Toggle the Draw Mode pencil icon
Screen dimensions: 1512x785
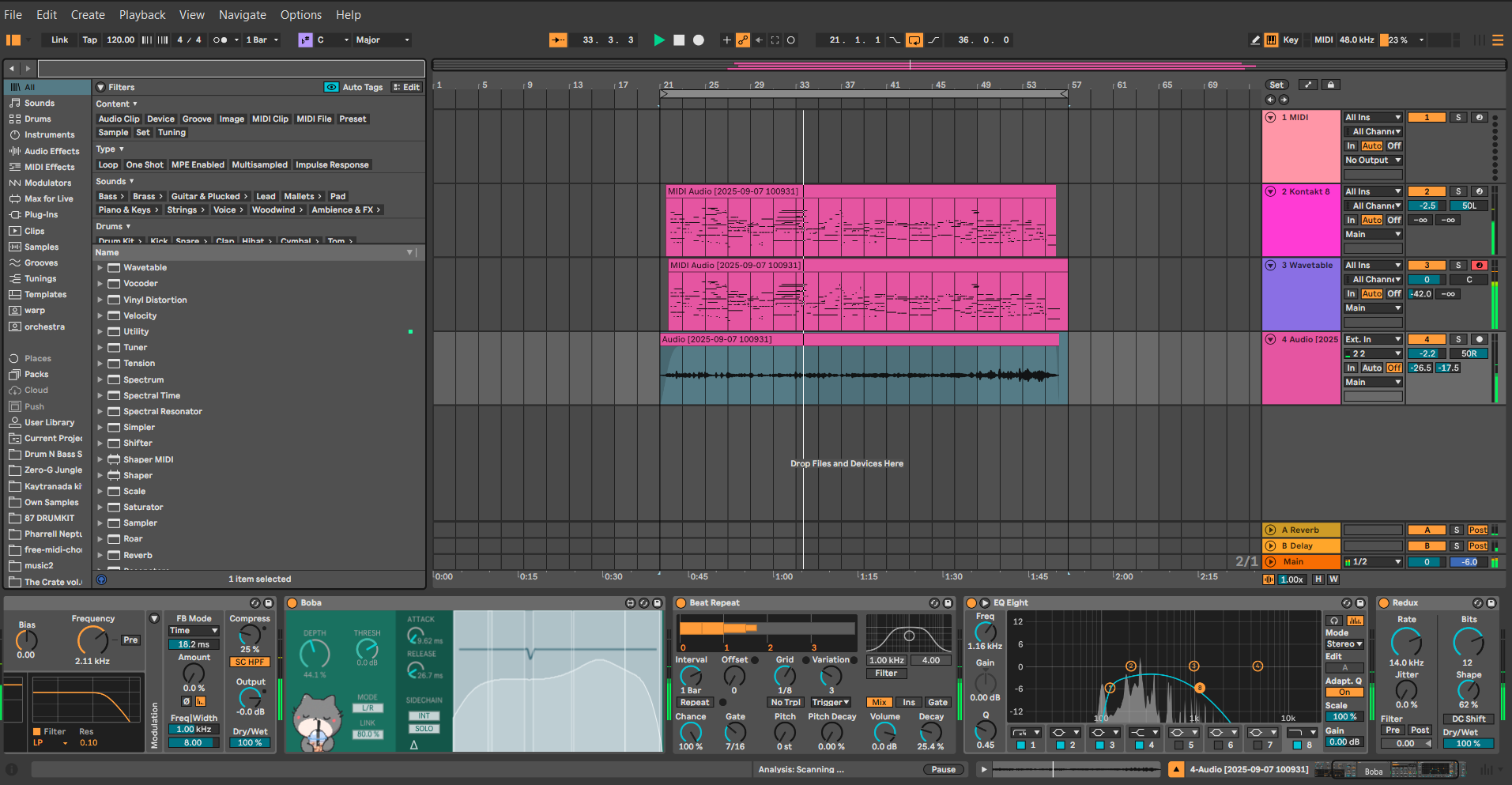coord(1255,40)
